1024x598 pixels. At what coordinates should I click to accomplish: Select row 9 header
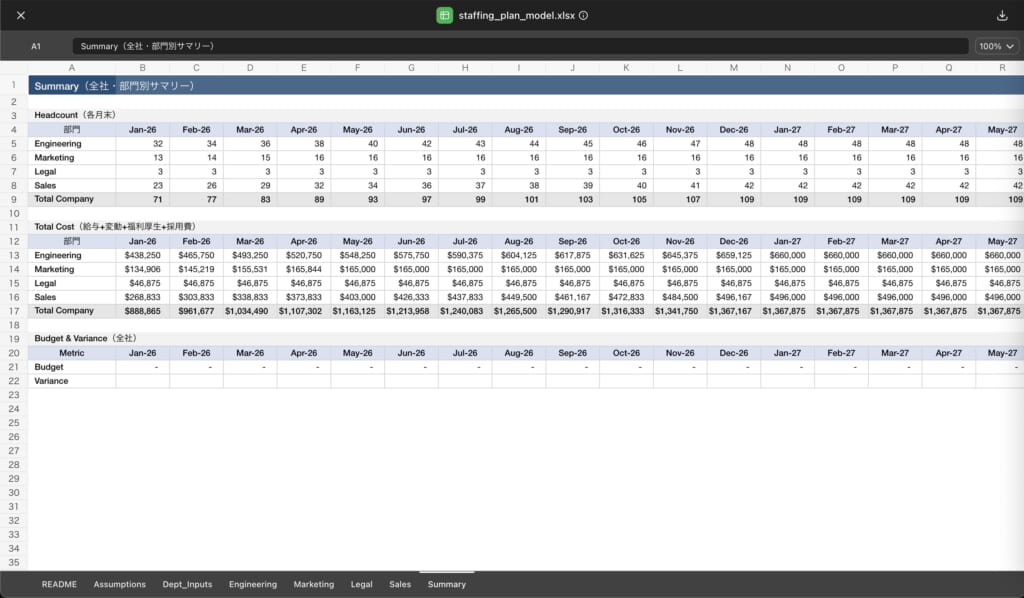pos(14,199)
